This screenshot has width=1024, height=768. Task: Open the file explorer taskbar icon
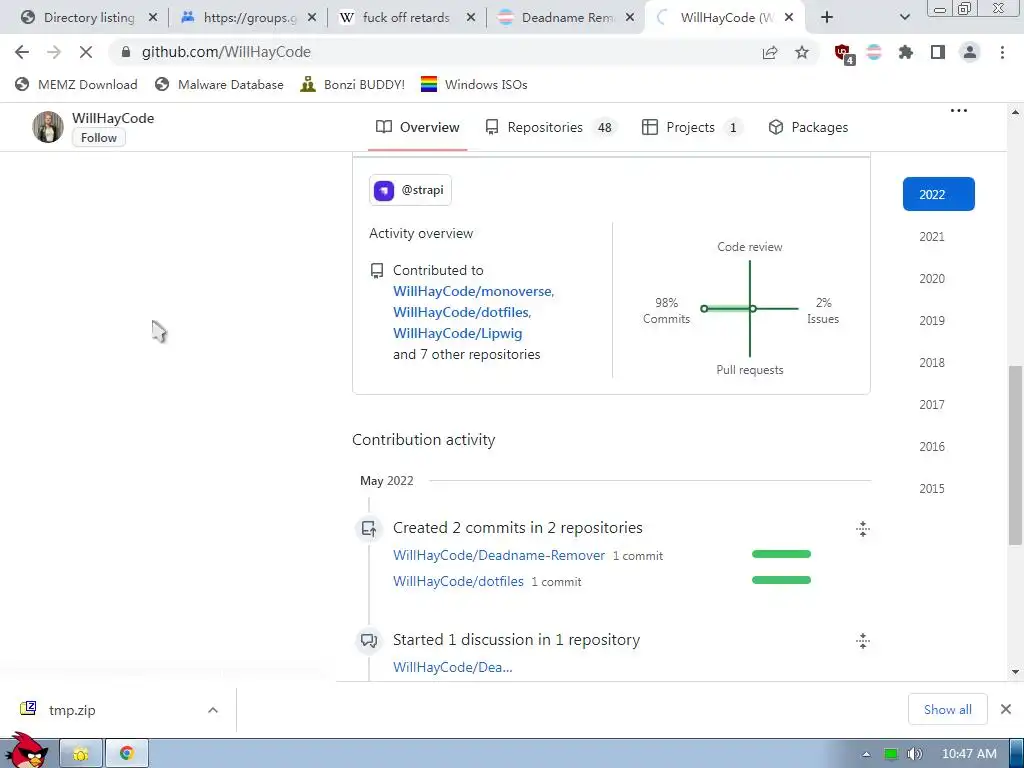(81, 754)
